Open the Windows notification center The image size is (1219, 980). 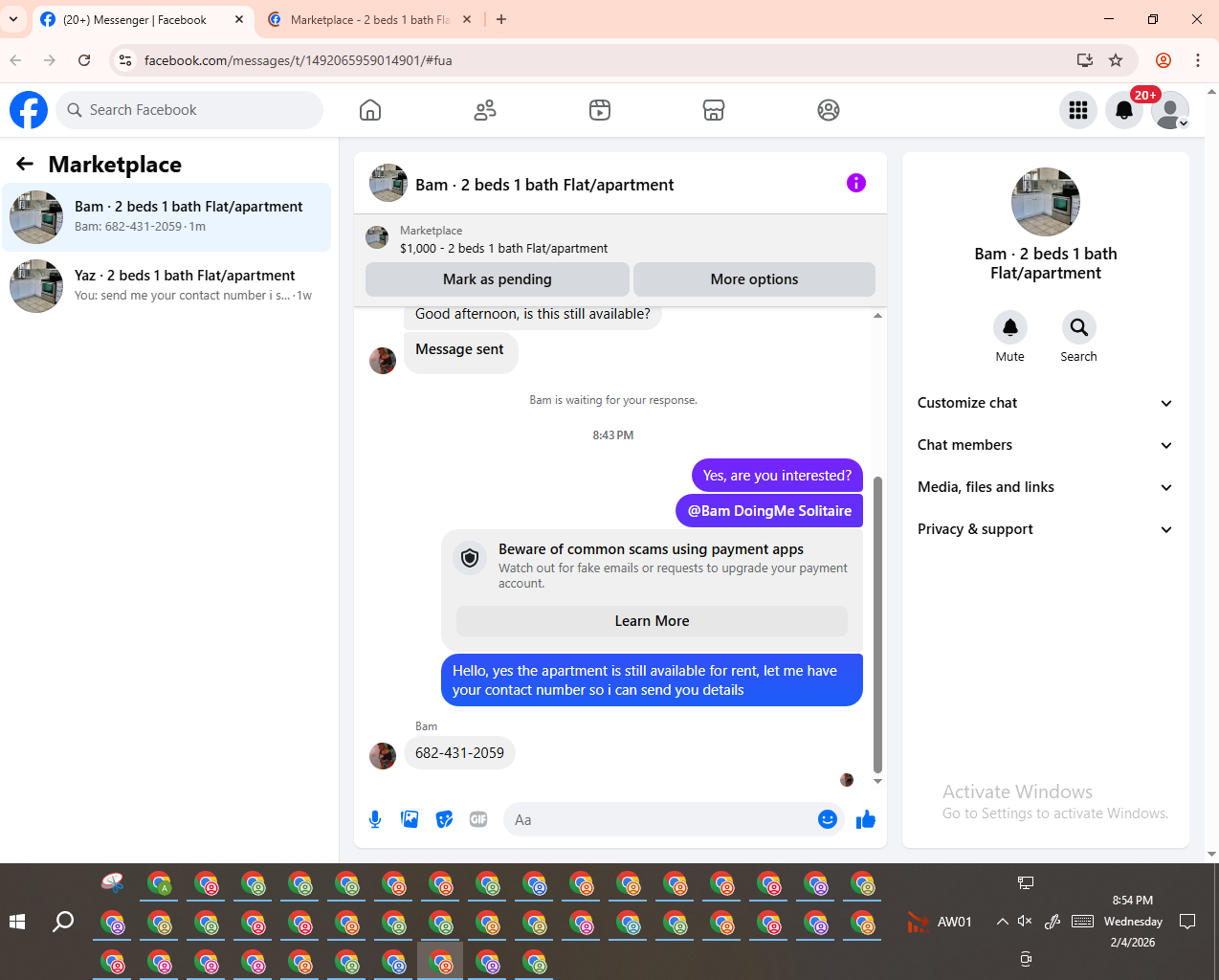[1187, 922]
